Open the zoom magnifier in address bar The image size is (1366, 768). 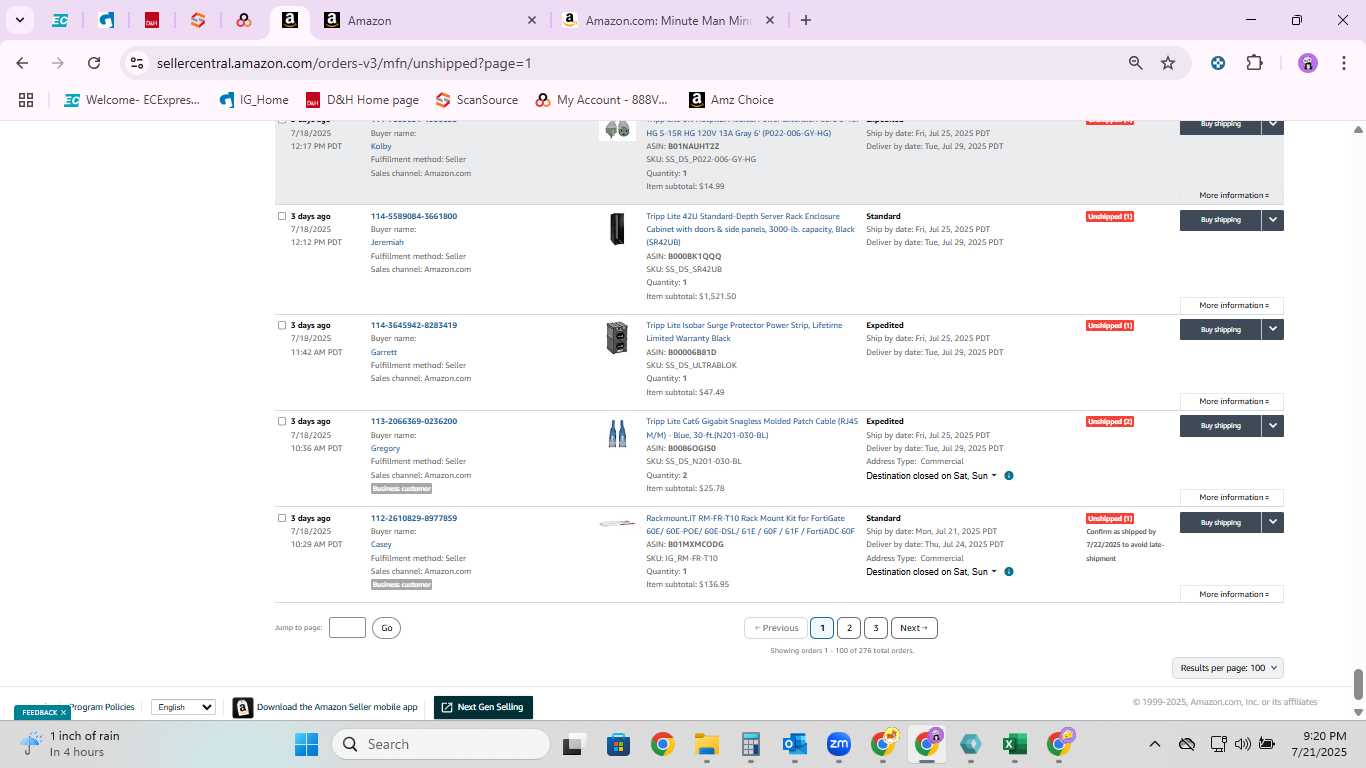(x=1135, y=63)
